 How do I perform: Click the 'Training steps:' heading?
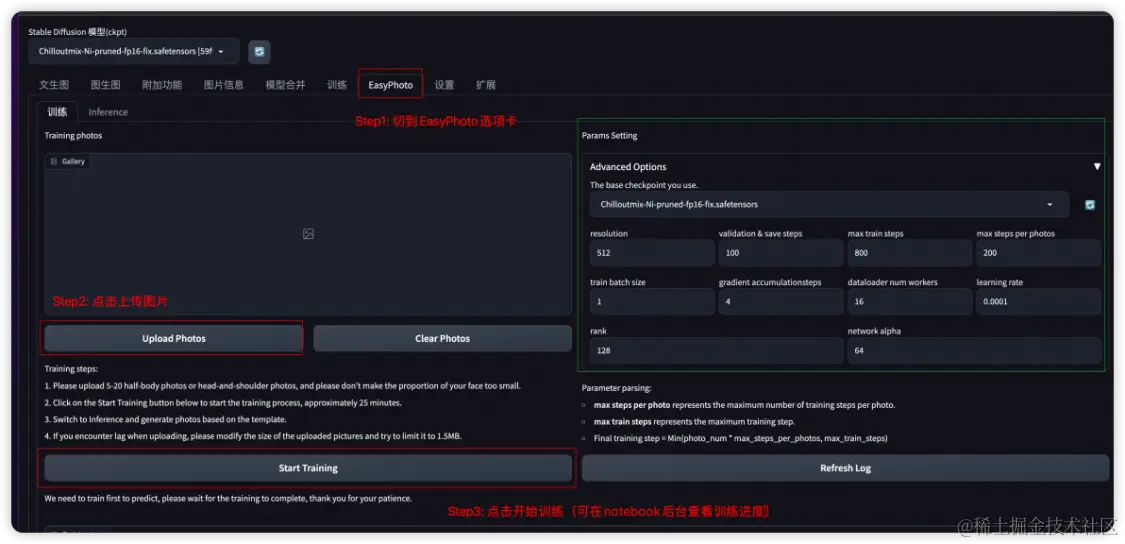coord(71,369)
